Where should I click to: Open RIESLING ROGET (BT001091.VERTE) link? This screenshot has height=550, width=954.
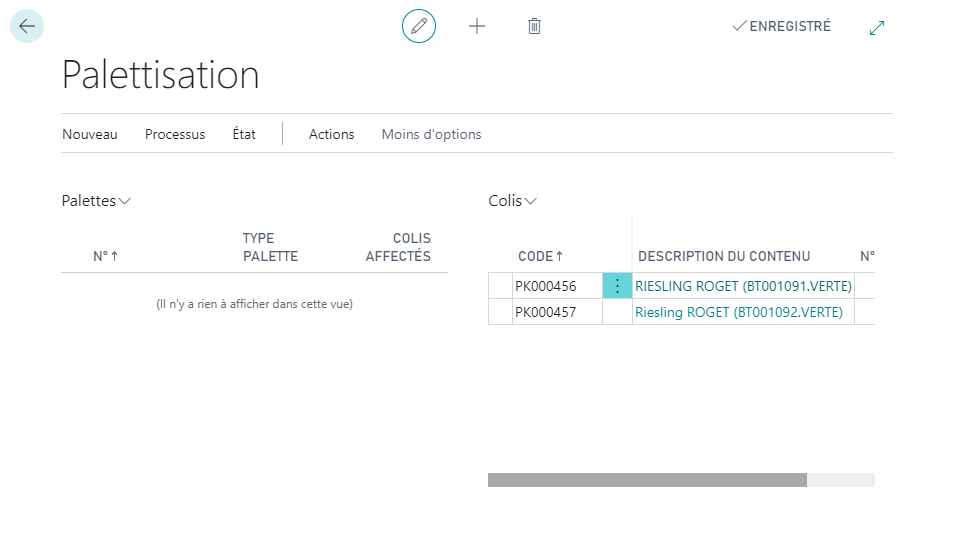(743, 286)
